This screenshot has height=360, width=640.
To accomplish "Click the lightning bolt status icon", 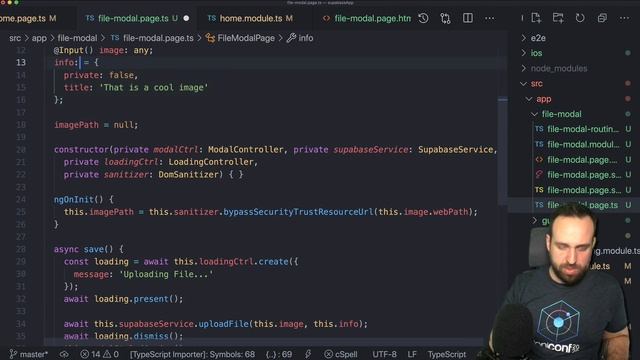I will (308, 354).
